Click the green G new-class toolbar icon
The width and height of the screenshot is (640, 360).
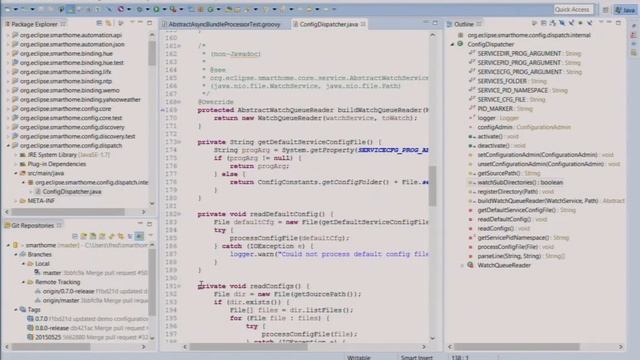click(210, 9)
